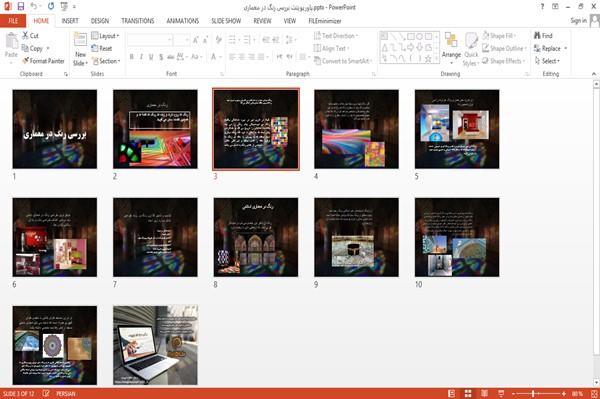This screenshot has width=600, height=399.
Task: Increase font size
Action: 196,40
